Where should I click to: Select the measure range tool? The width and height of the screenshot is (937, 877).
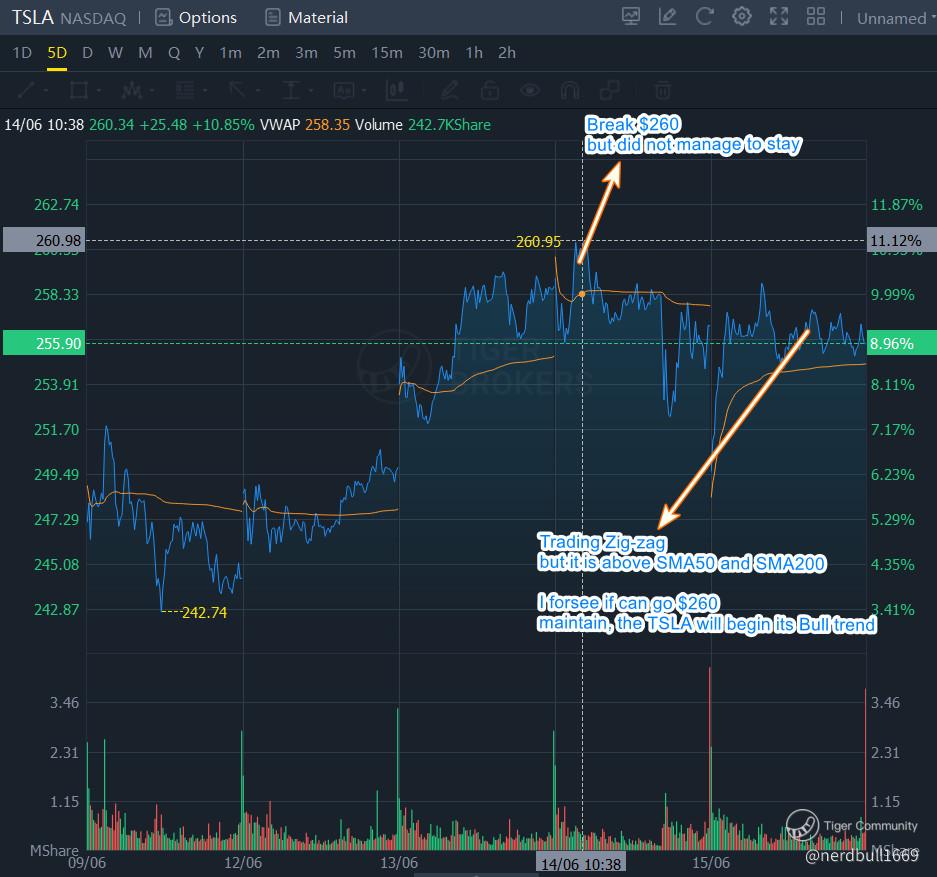pyautogui.click(x=290, y=90)
